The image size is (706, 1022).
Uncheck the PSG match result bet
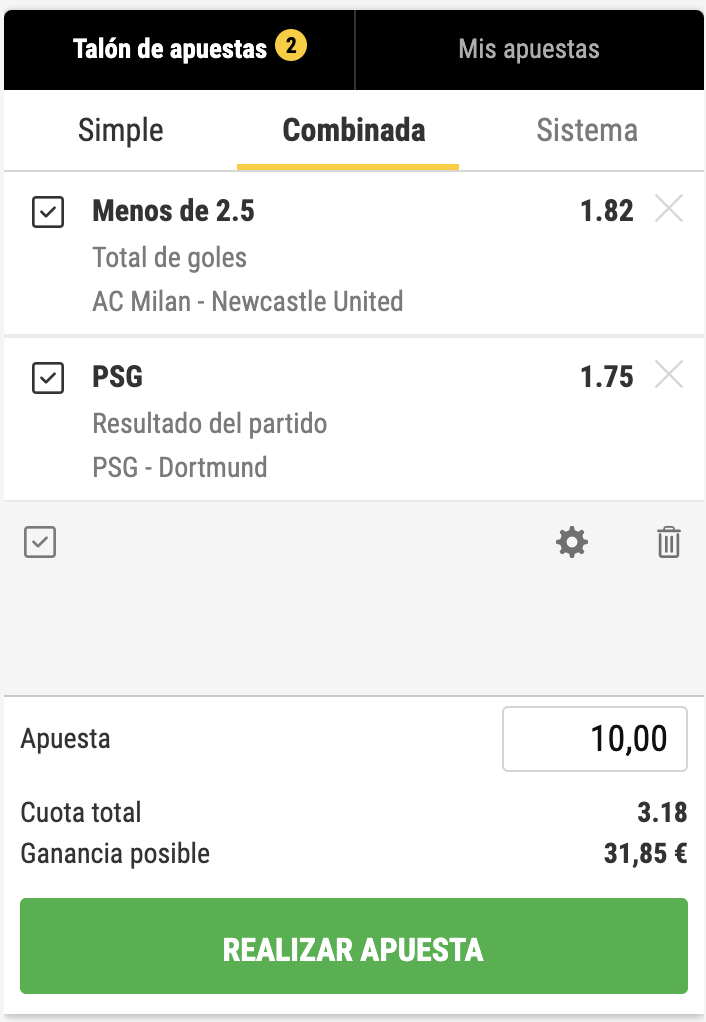(x=48, y=378)
